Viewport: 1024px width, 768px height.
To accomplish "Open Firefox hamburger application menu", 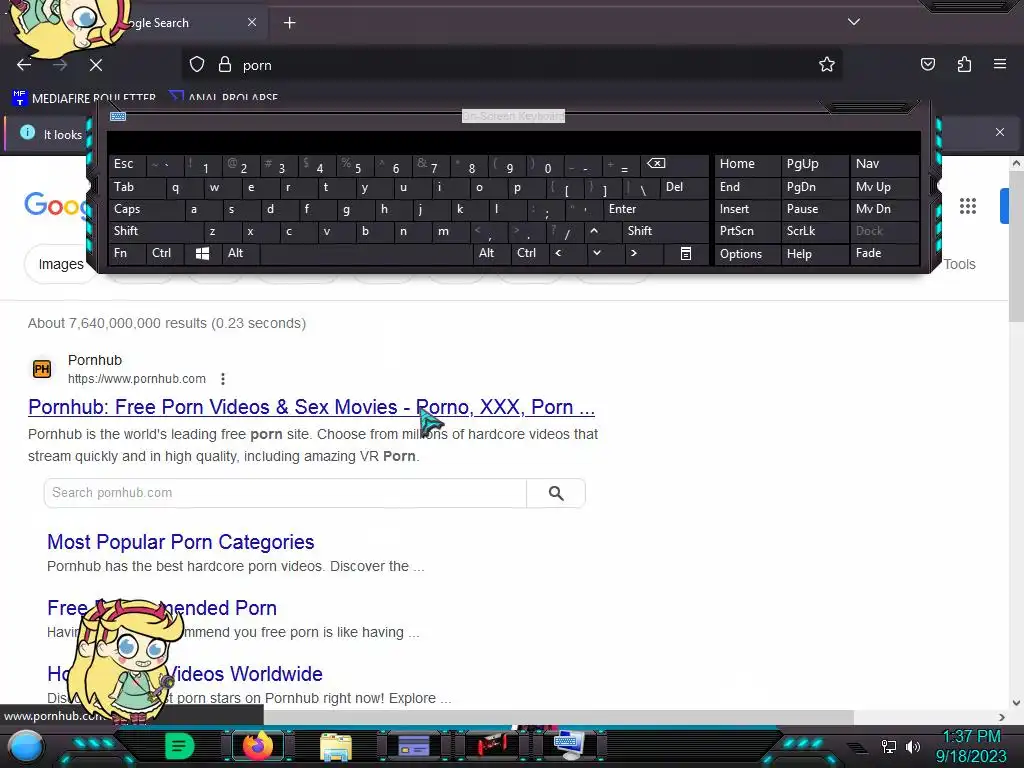I will point(1000,64).
